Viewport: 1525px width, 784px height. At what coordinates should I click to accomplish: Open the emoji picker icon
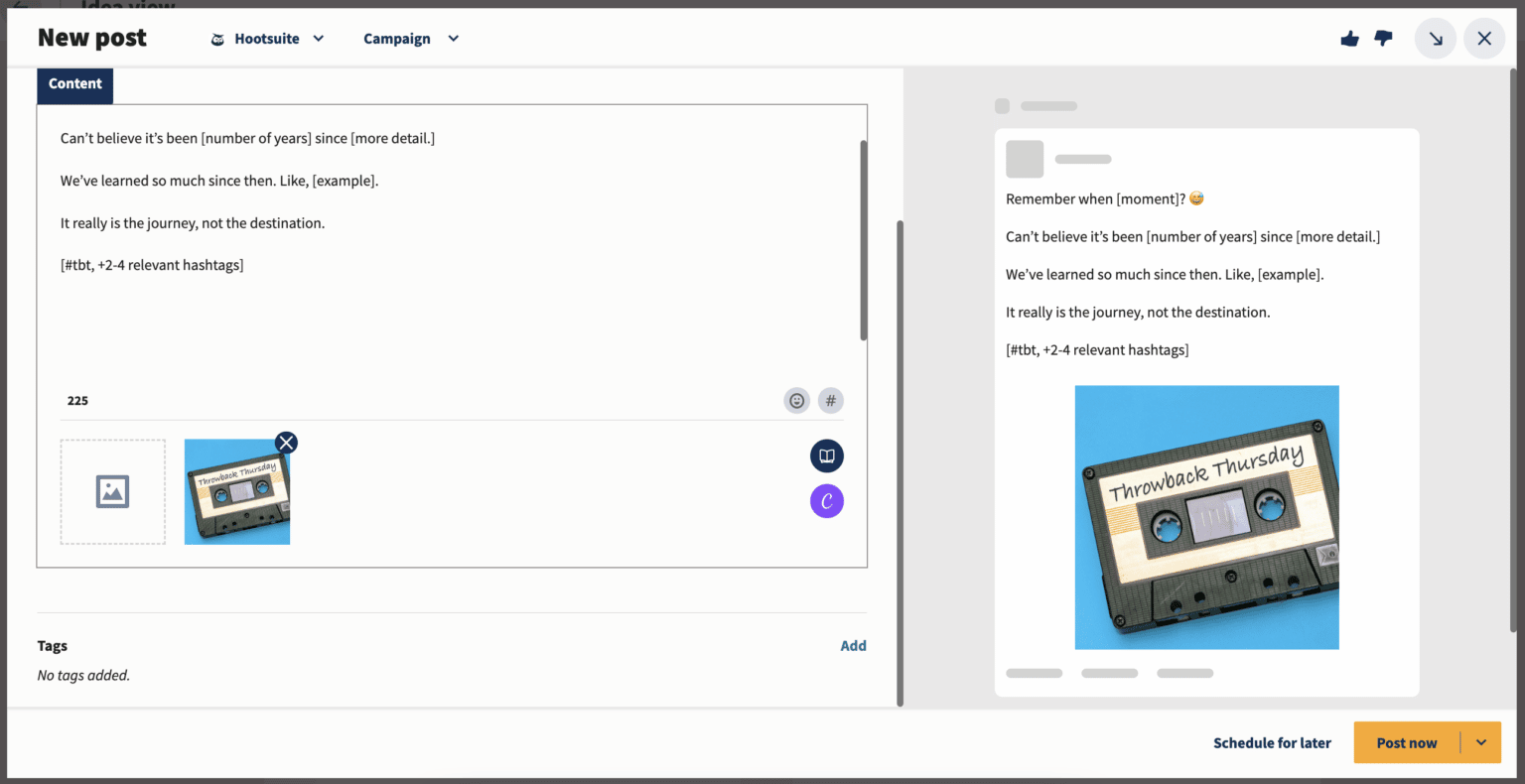[x=796, y=401]
